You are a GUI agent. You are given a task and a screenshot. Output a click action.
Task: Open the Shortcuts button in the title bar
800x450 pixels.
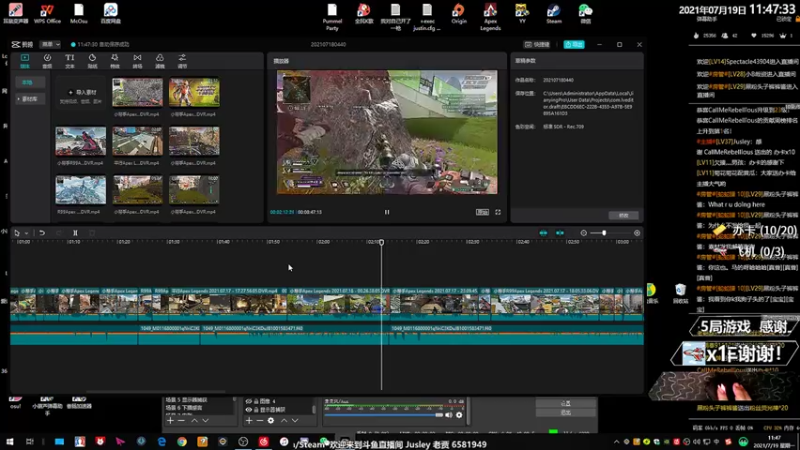(x=537, y=44)
